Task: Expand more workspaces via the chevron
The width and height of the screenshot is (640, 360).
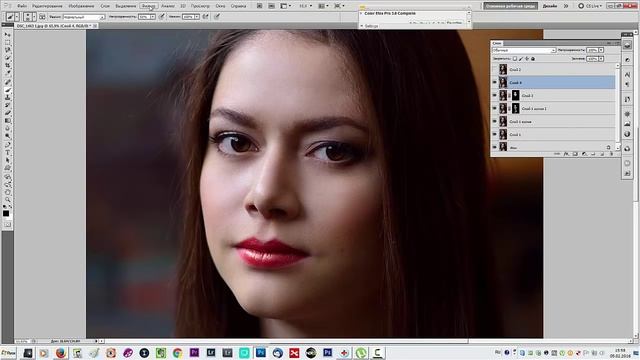Action: pyautogui.click(x=566, y=6)
